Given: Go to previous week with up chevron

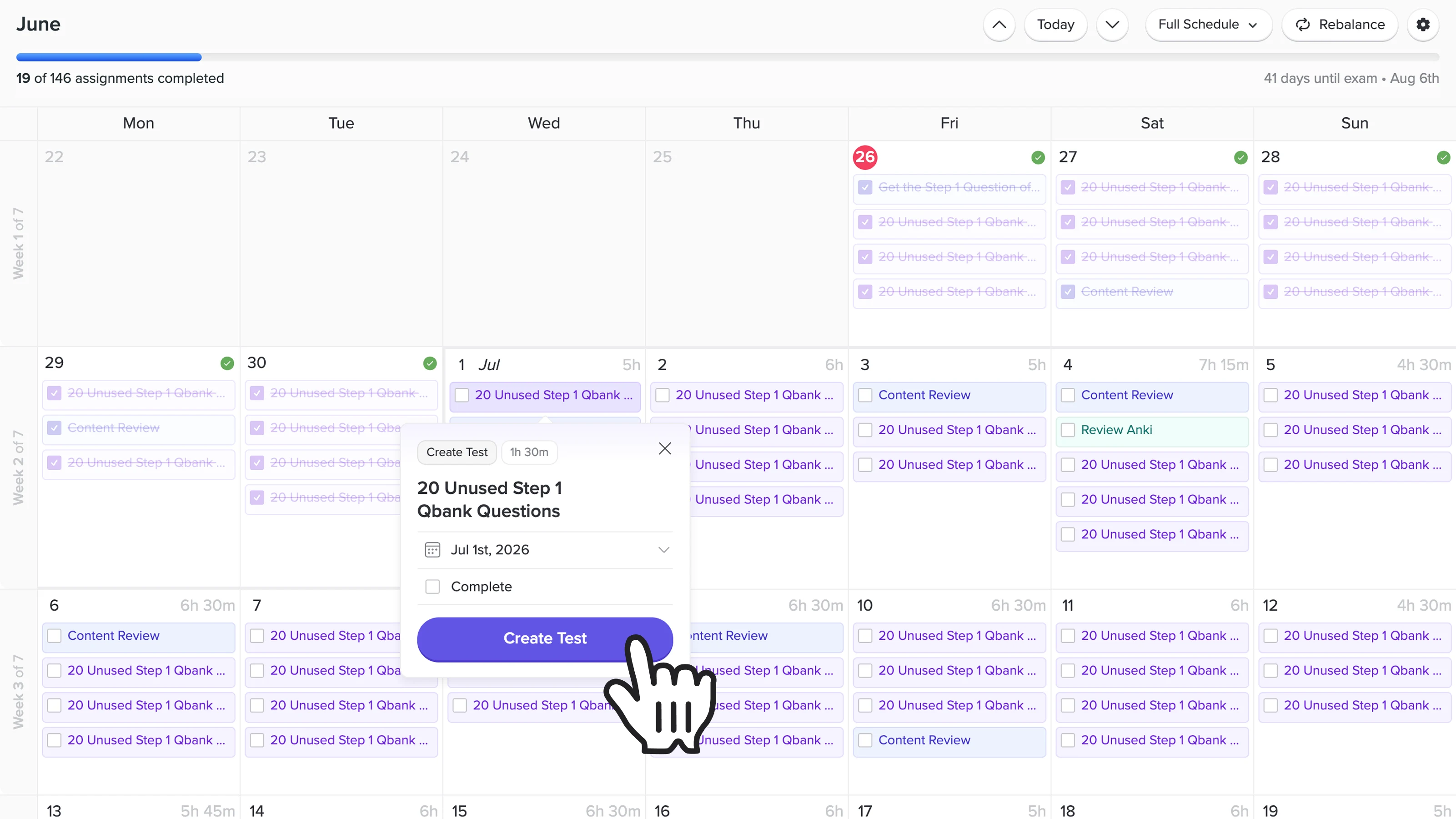Looking at the screenshot, I should click(999, 24).
